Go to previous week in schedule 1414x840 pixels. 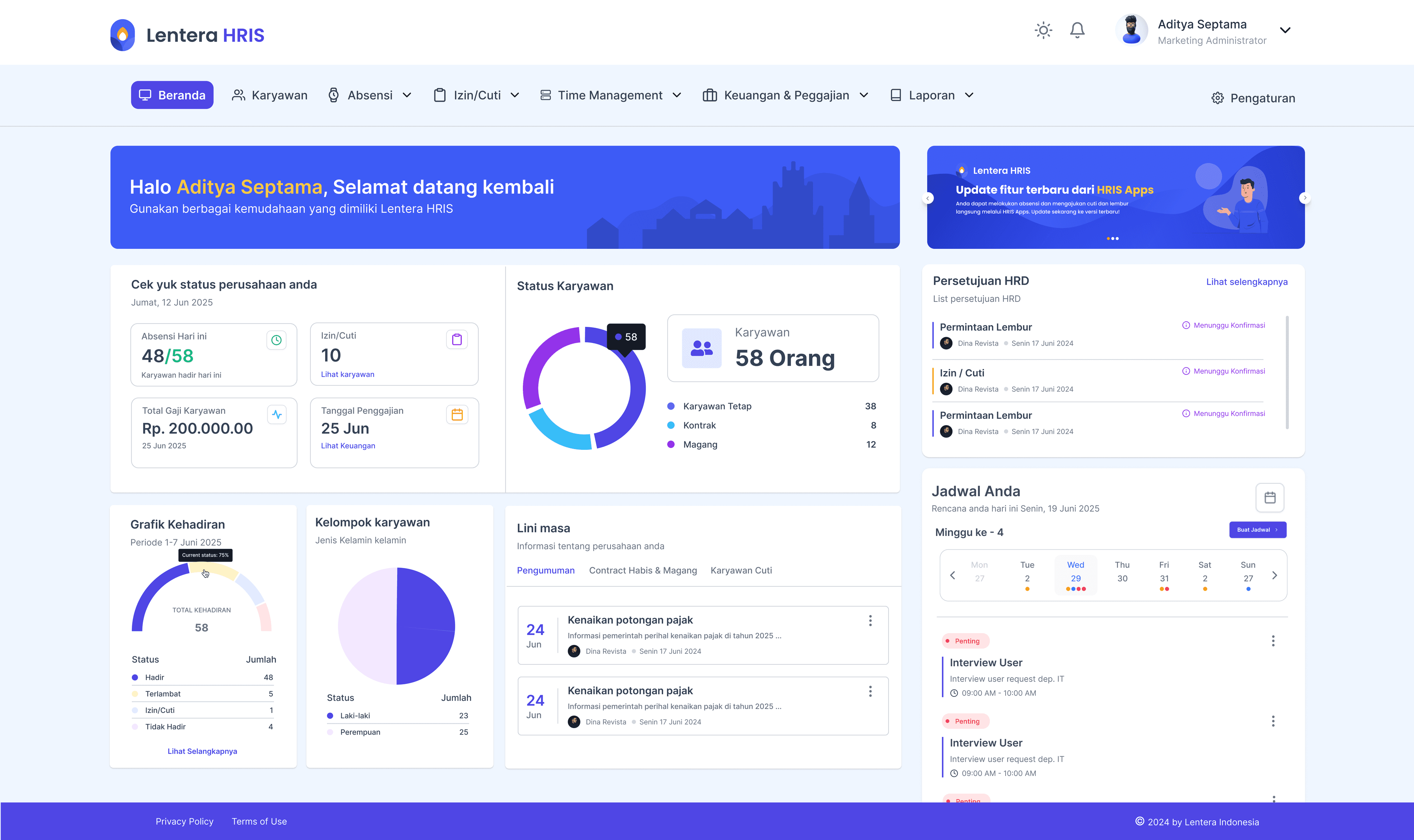tap(953, 575)
